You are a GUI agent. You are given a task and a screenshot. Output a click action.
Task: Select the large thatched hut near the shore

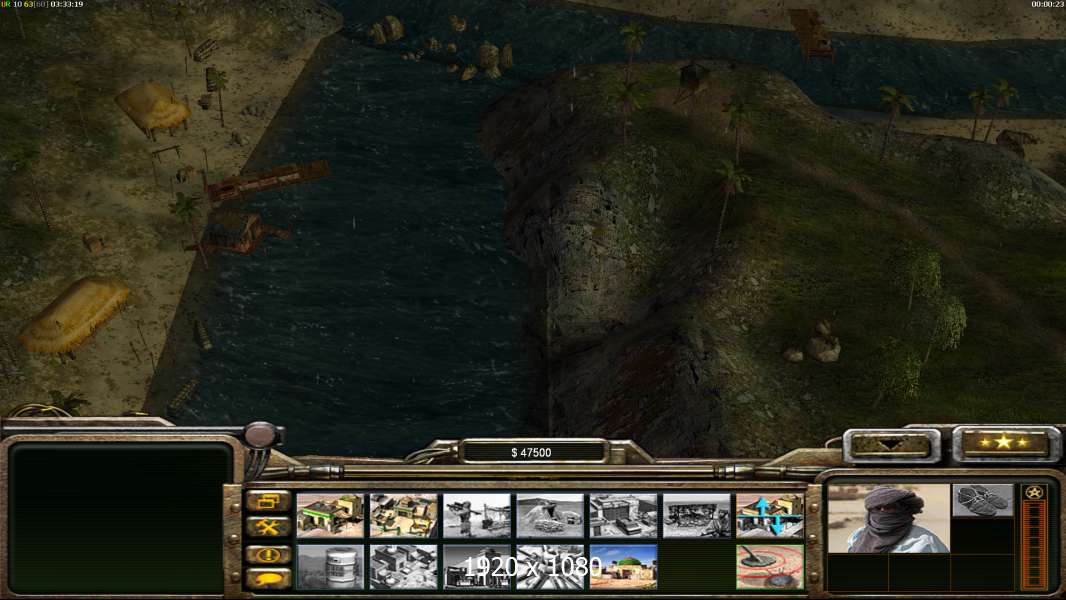click(x=75, y=314)
